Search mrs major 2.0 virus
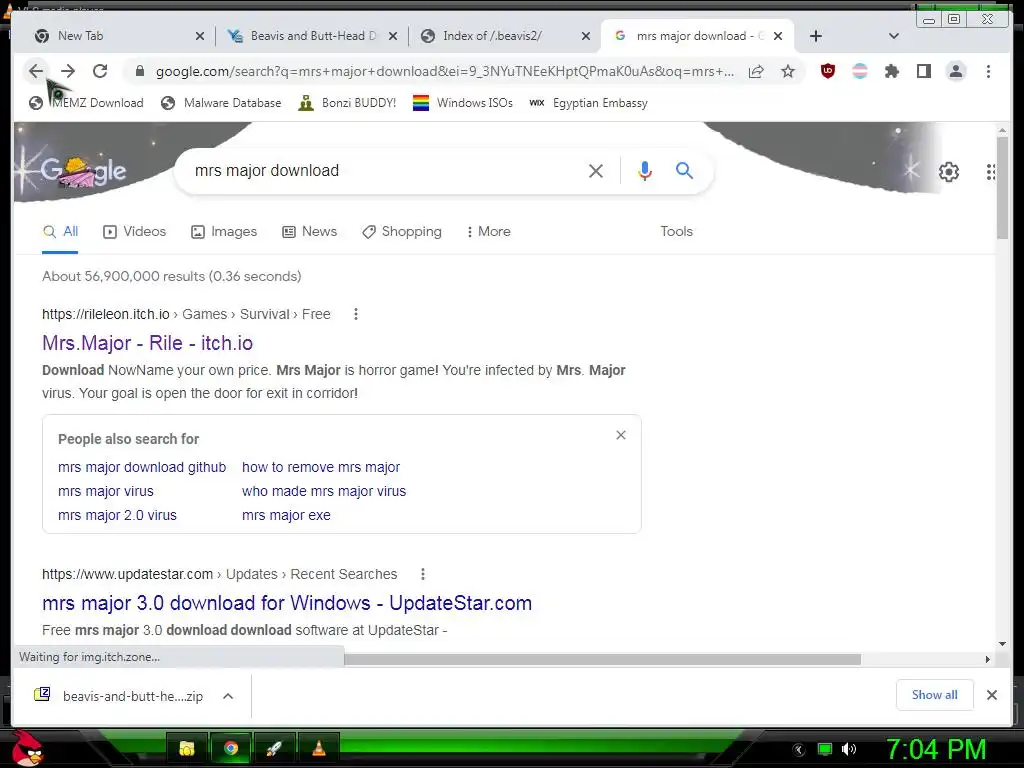The image size is (1024, 768). (x=118, y=515)
